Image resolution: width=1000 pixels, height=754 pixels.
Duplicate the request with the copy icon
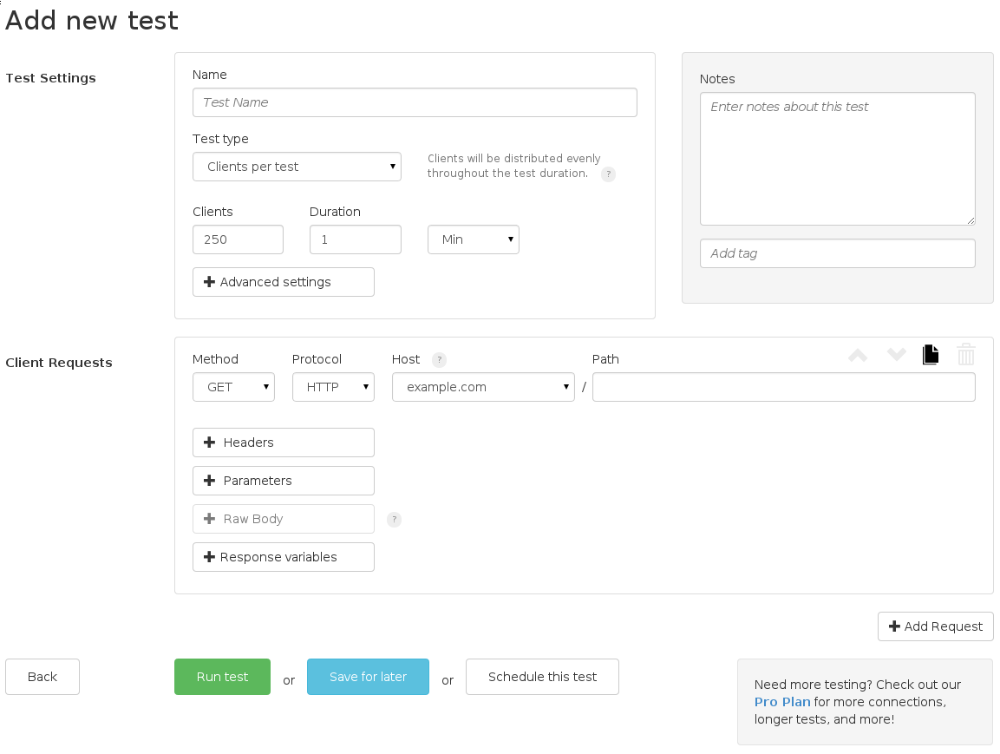click(931, 355)
